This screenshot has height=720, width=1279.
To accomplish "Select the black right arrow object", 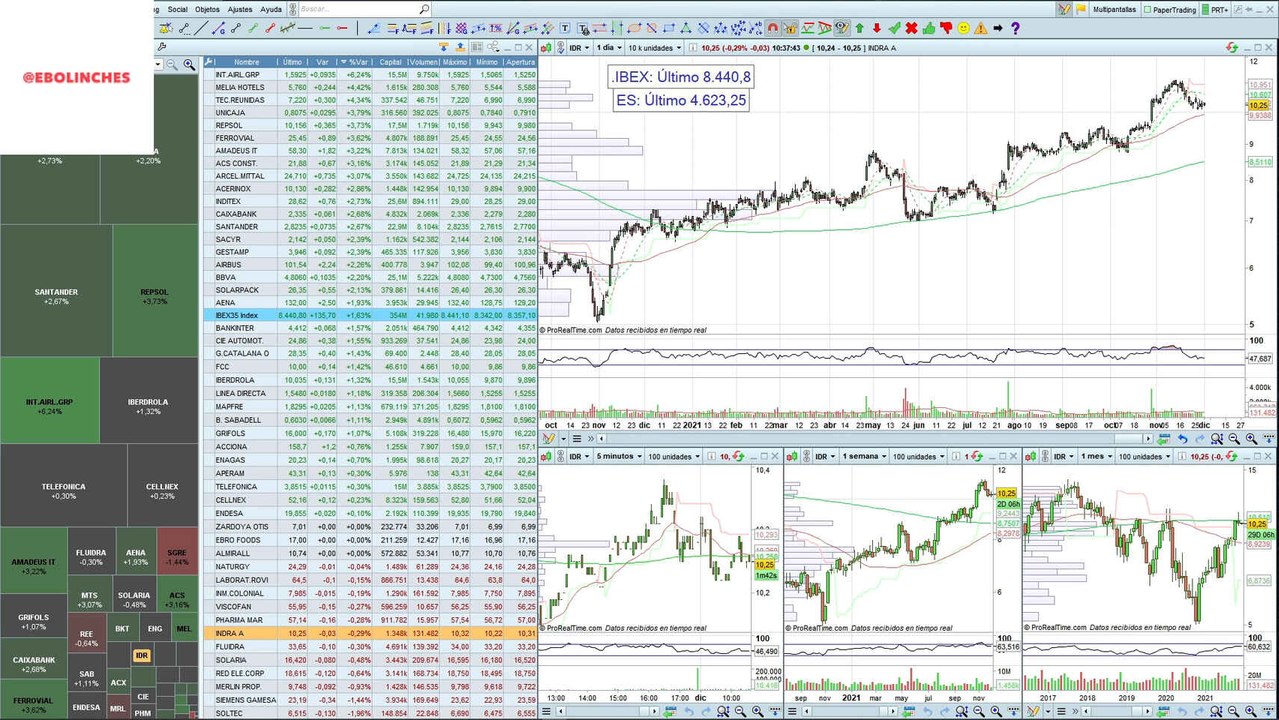I will (997, 28).
